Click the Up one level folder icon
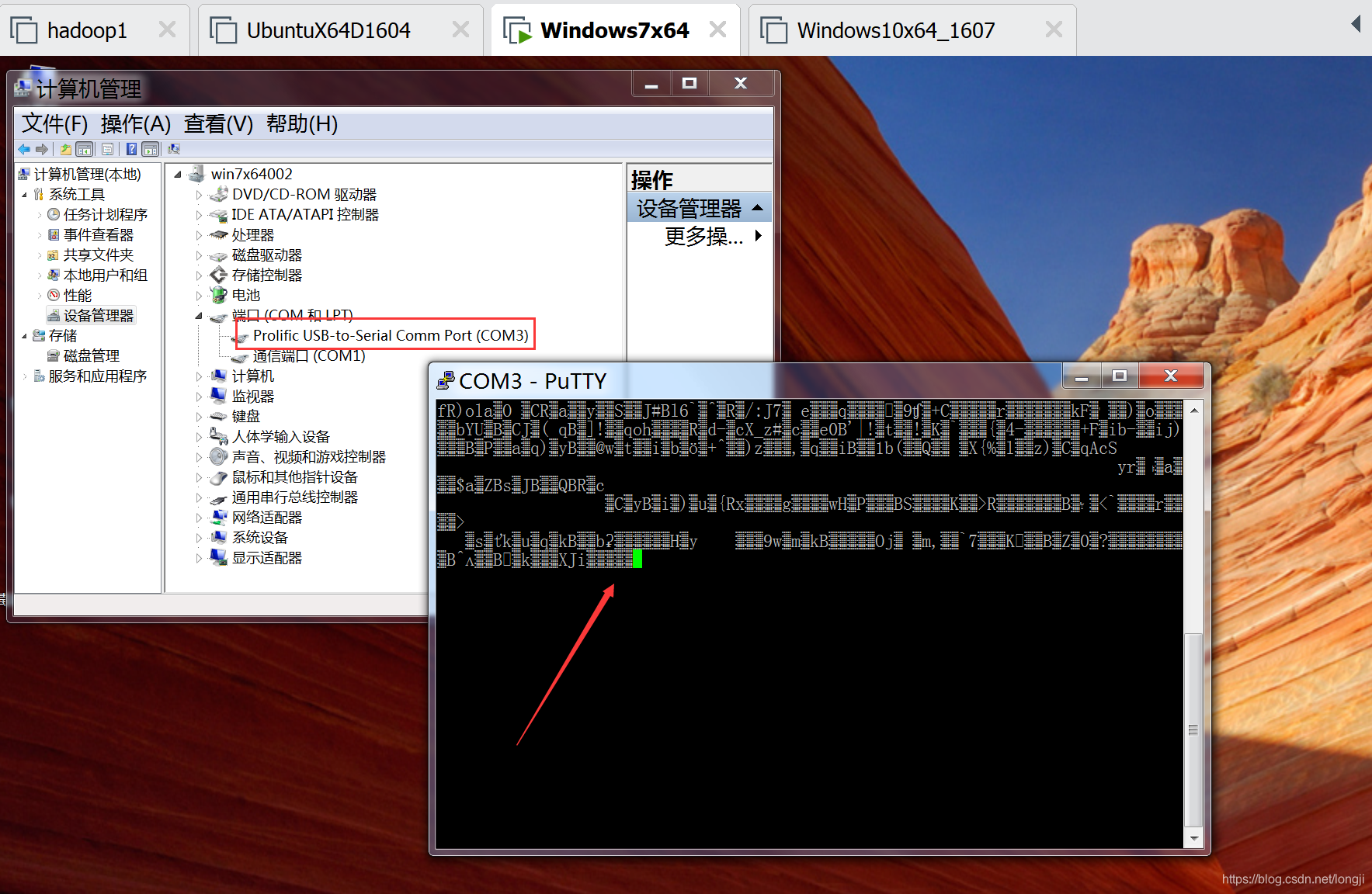 coord(66,149)
